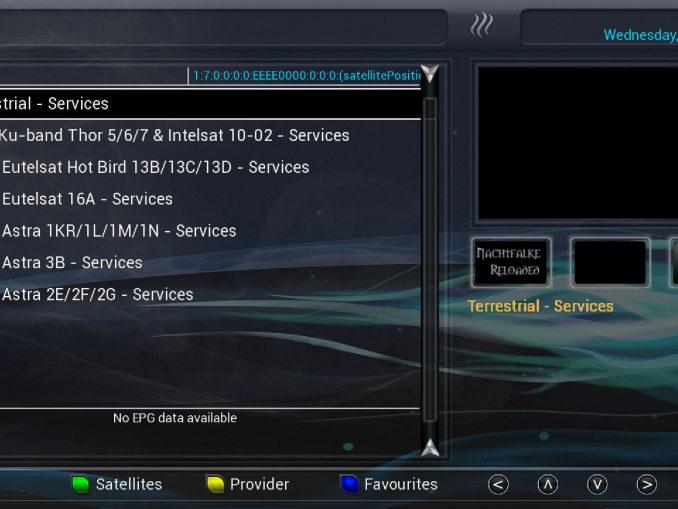Click the service reference string 1:7:0:0:0:0:EEEE0000
This screenshot has width=678, height=509.
307,76
